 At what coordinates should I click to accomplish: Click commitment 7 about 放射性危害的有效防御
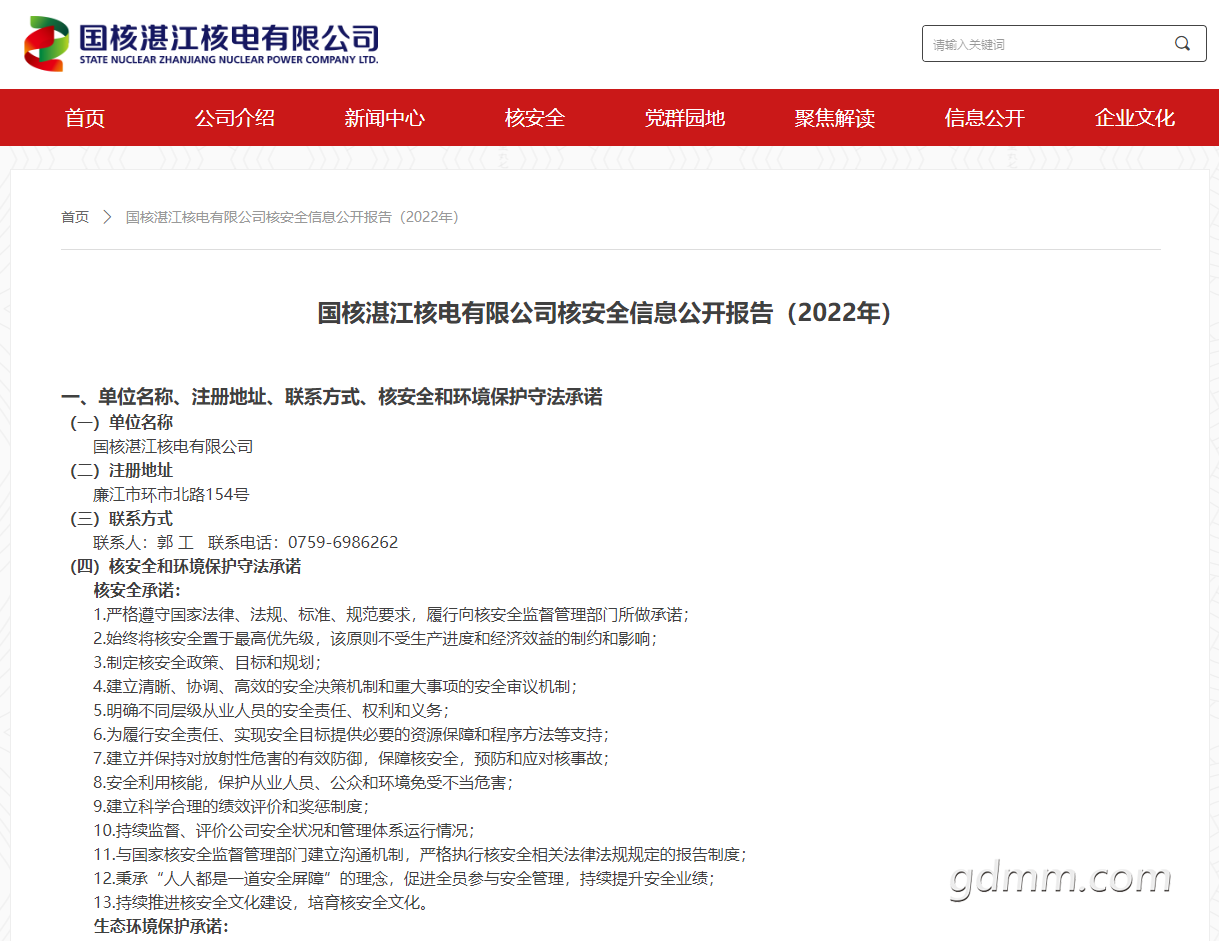[x=351, y=758]
